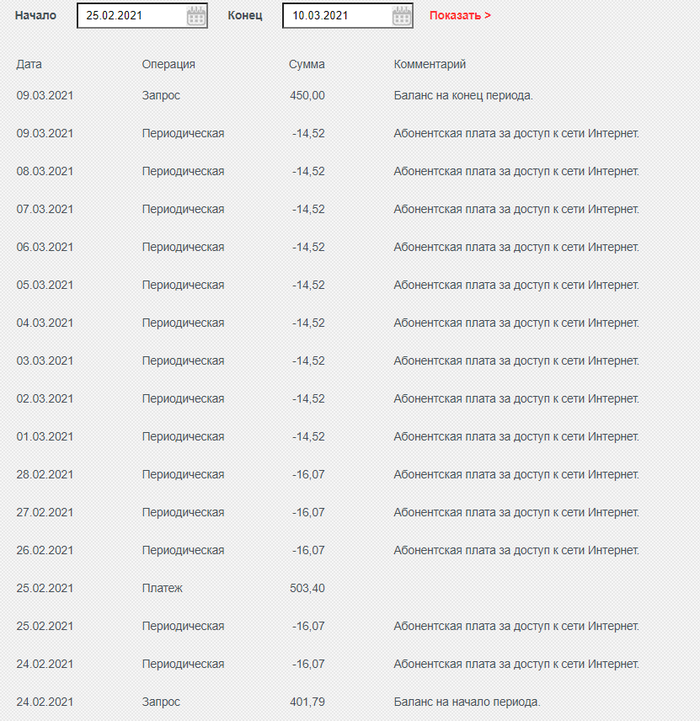Image resolution: width=700 pixels, height=721 pixels.
Task: Click the 01.03.2021 date cell
Action: (x=45, y=436)
